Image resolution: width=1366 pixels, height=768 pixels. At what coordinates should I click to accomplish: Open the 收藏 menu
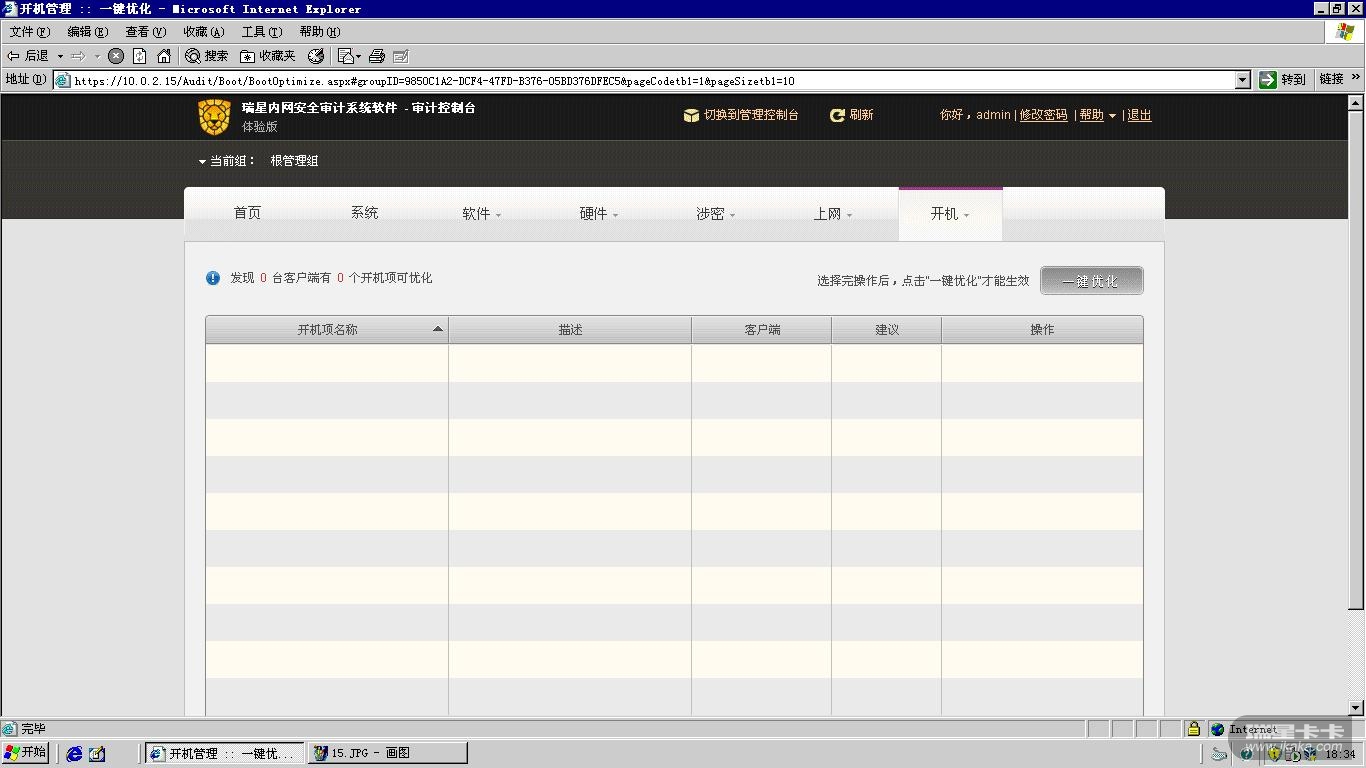click(204, 32)
